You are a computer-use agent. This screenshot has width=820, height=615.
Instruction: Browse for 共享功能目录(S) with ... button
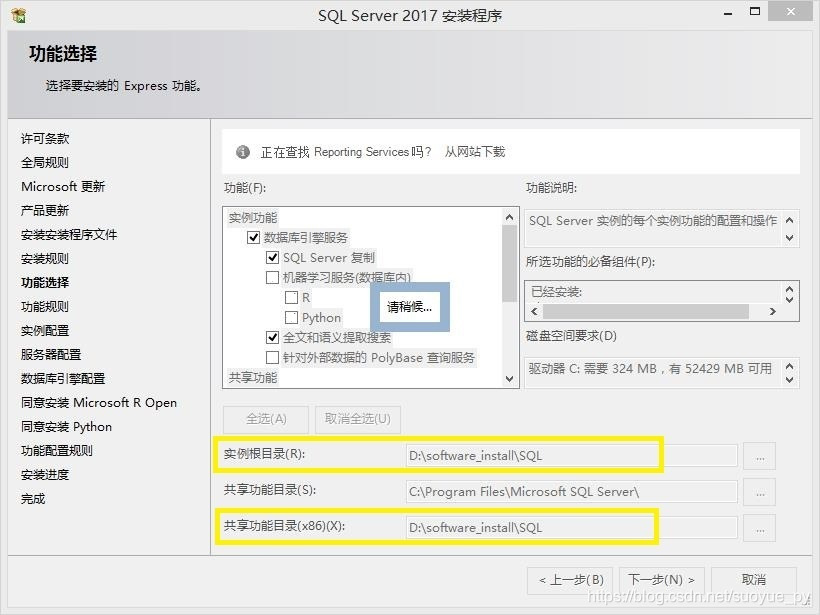point(760,493)
